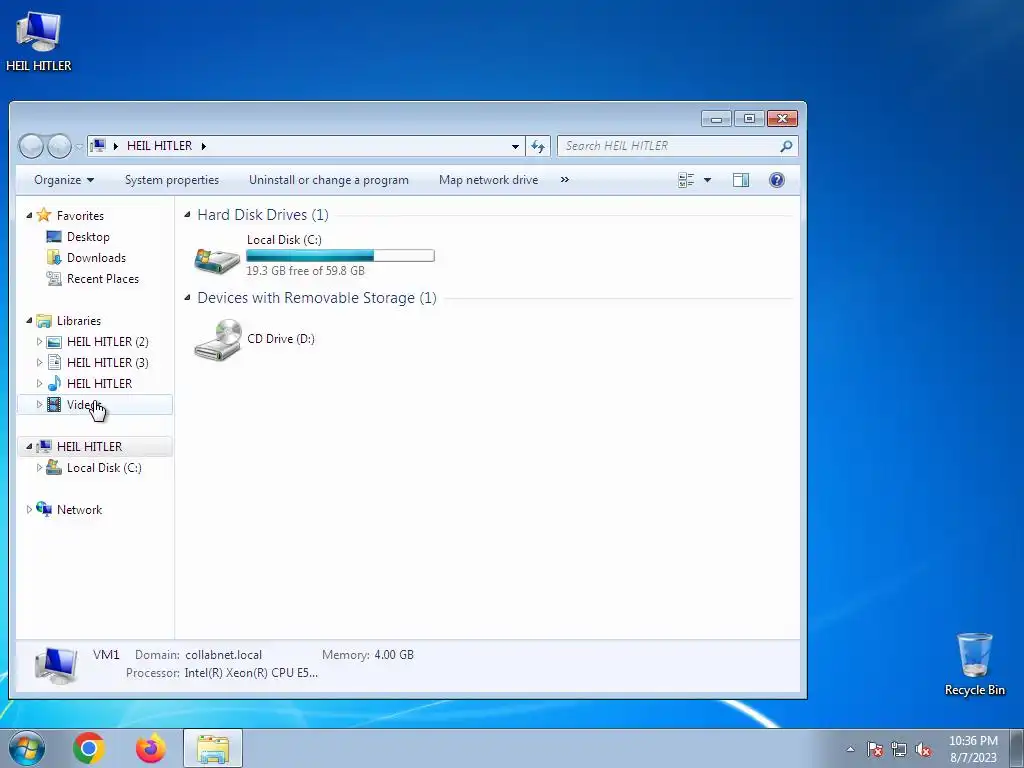Click the music note library icon

54,383
